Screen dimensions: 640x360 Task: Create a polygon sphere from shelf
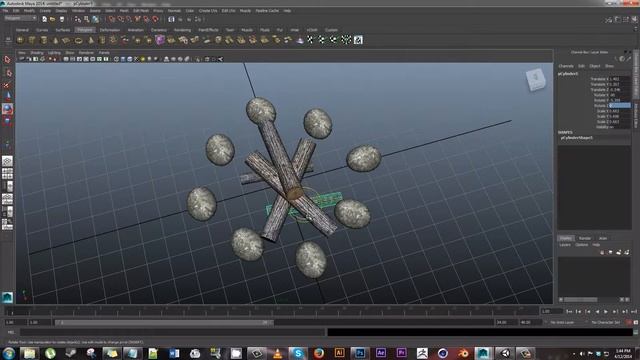(x=20, y=40)
